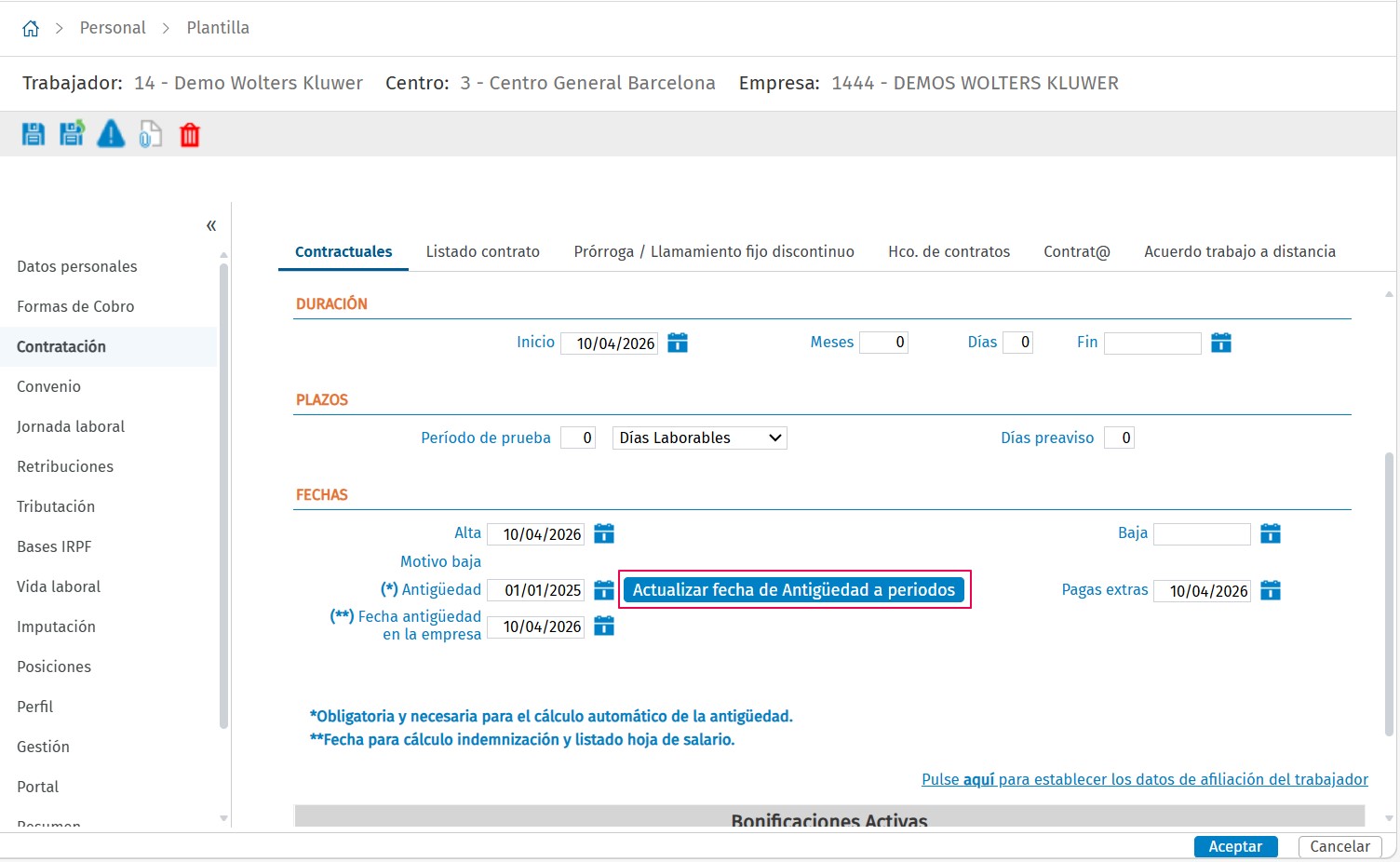
Task: Collapse the side menu with double chevron
Action: tap(211, 225)
